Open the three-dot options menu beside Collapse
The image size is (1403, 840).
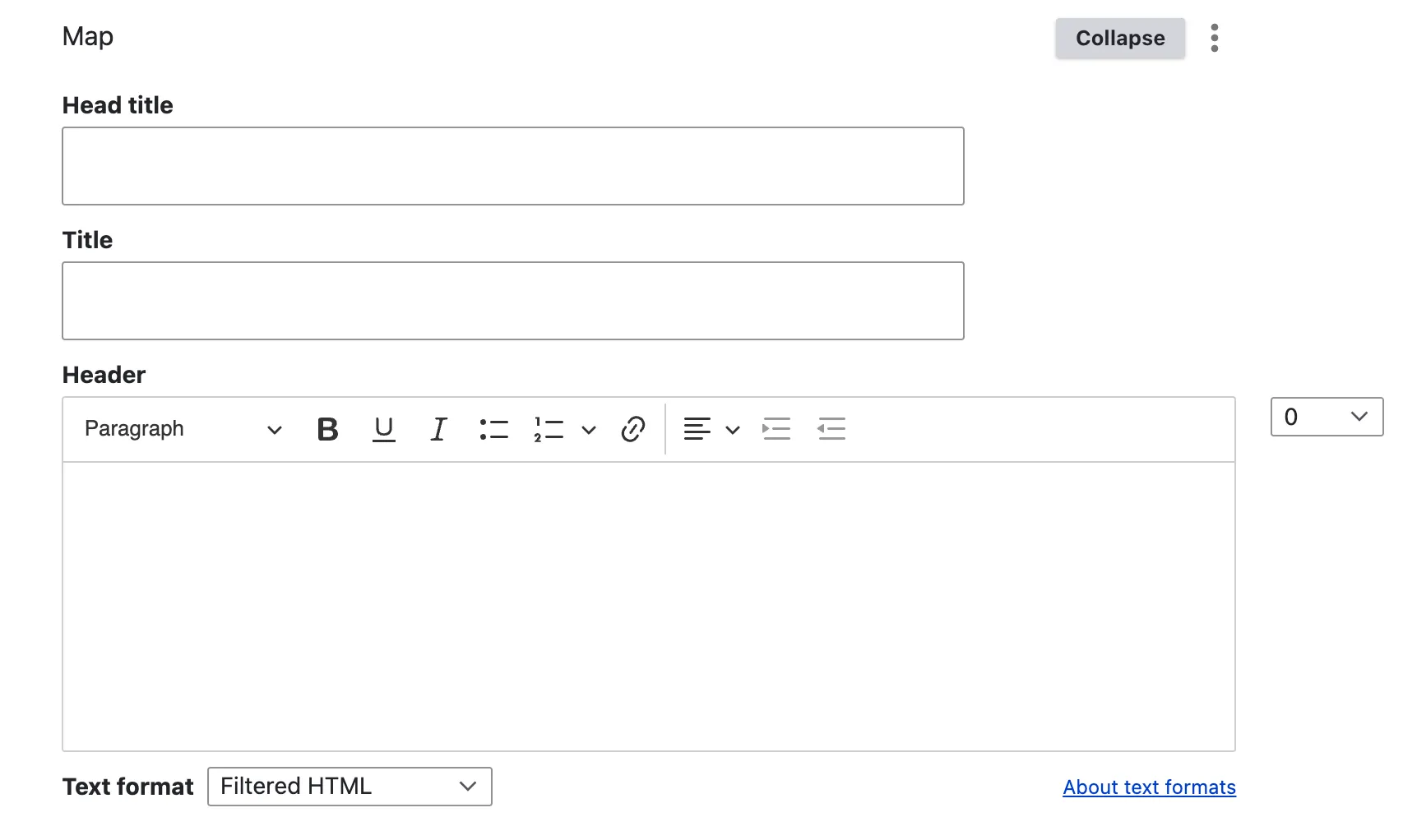click(x=1214, y=38)
